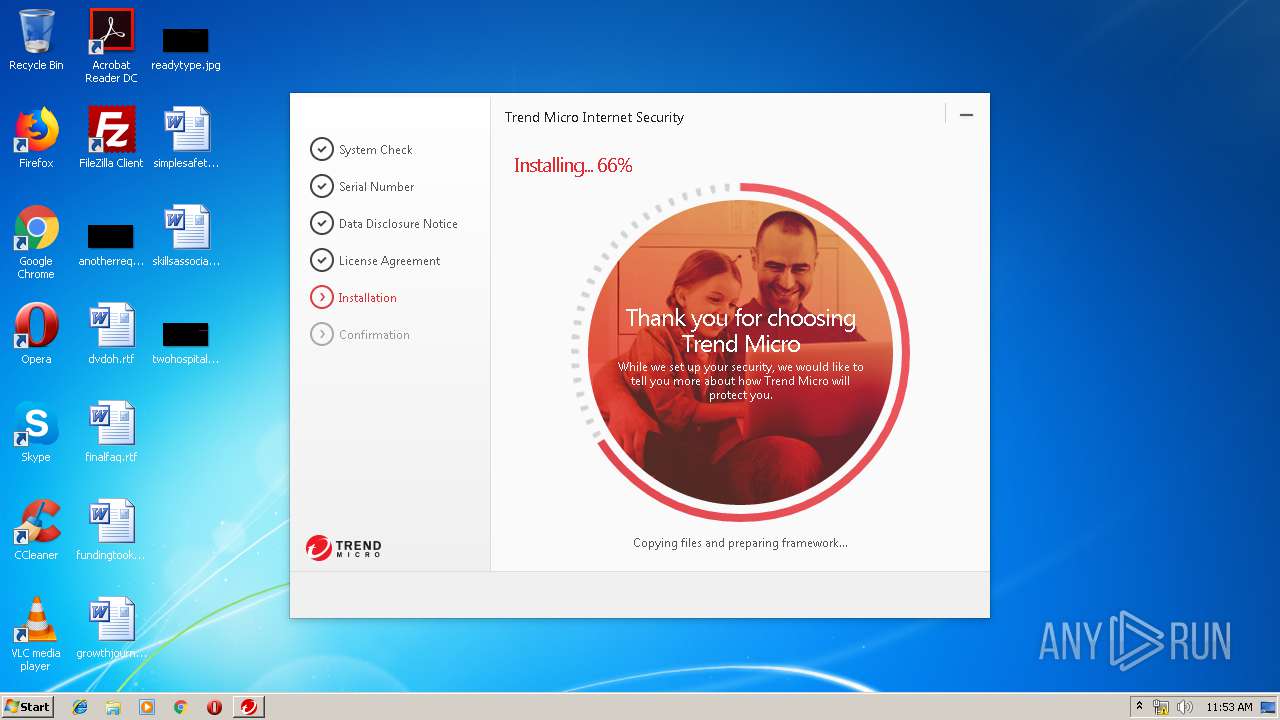Select the Serial Number step label
Viewport: 1280px width, 720px height.
[376, 187]
